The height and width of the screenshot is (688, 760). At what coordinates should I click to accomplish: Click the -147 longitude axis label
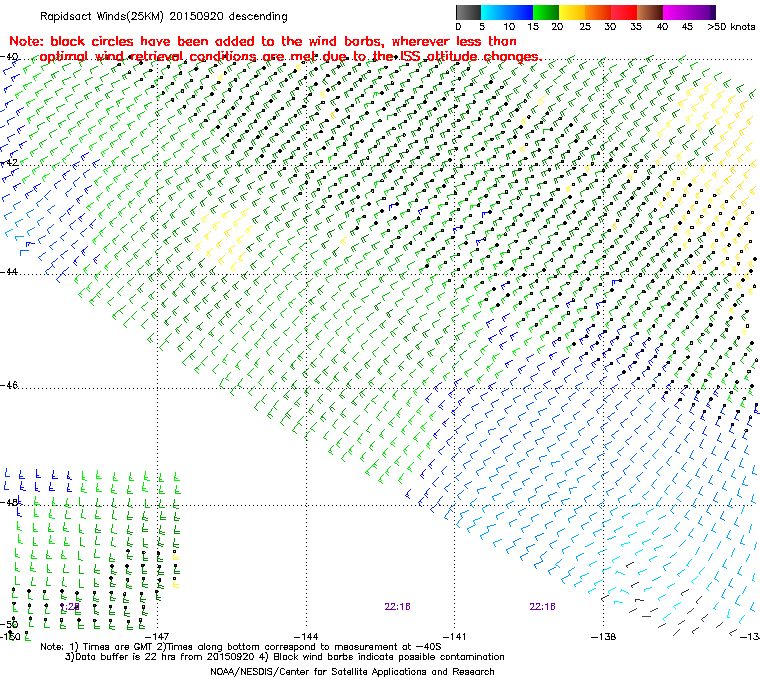(158, 636)
